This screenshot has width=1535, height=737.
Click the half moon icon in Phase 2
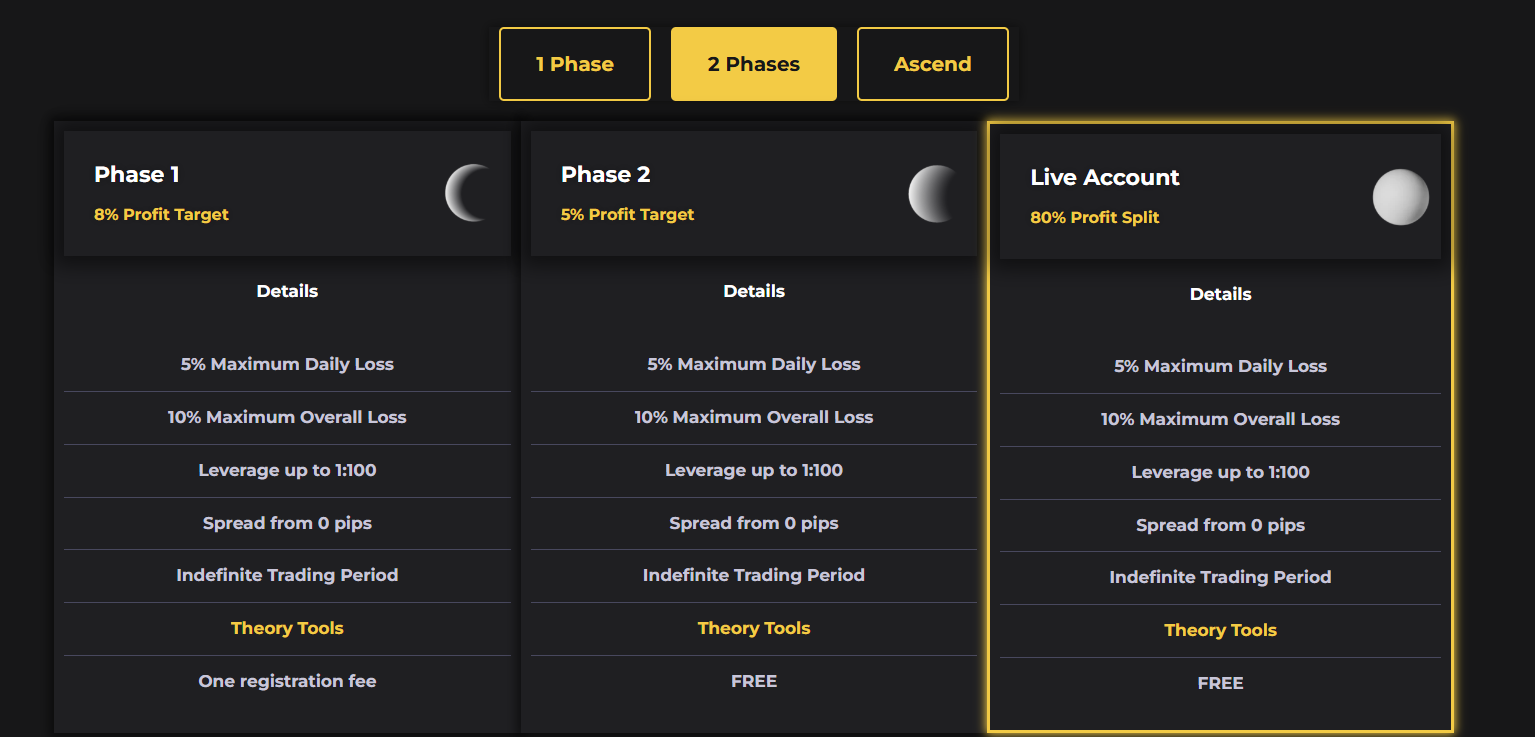coord(932,193)
